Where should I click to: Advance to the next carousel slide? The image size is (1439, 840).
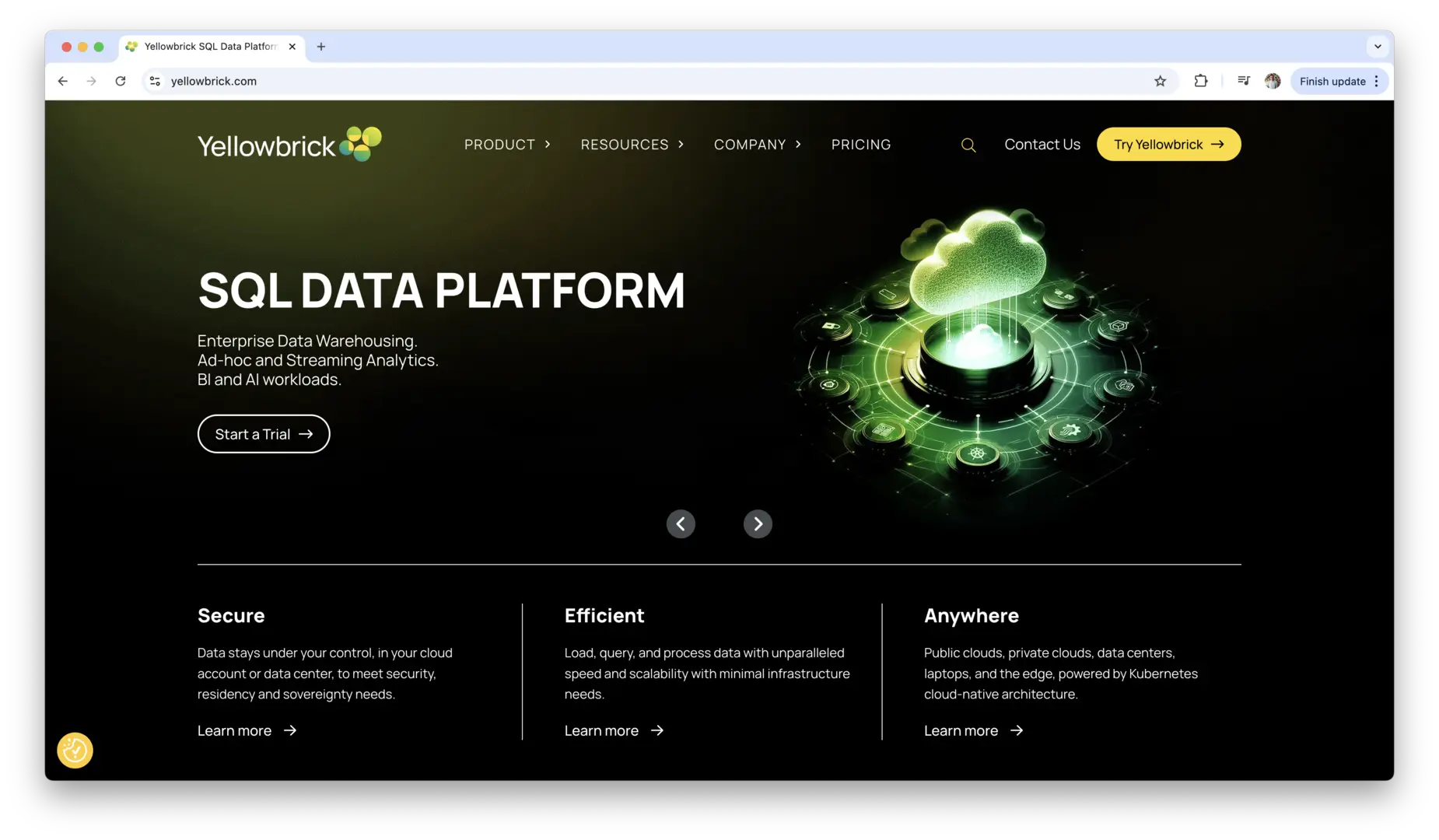[x=757, y=523]
